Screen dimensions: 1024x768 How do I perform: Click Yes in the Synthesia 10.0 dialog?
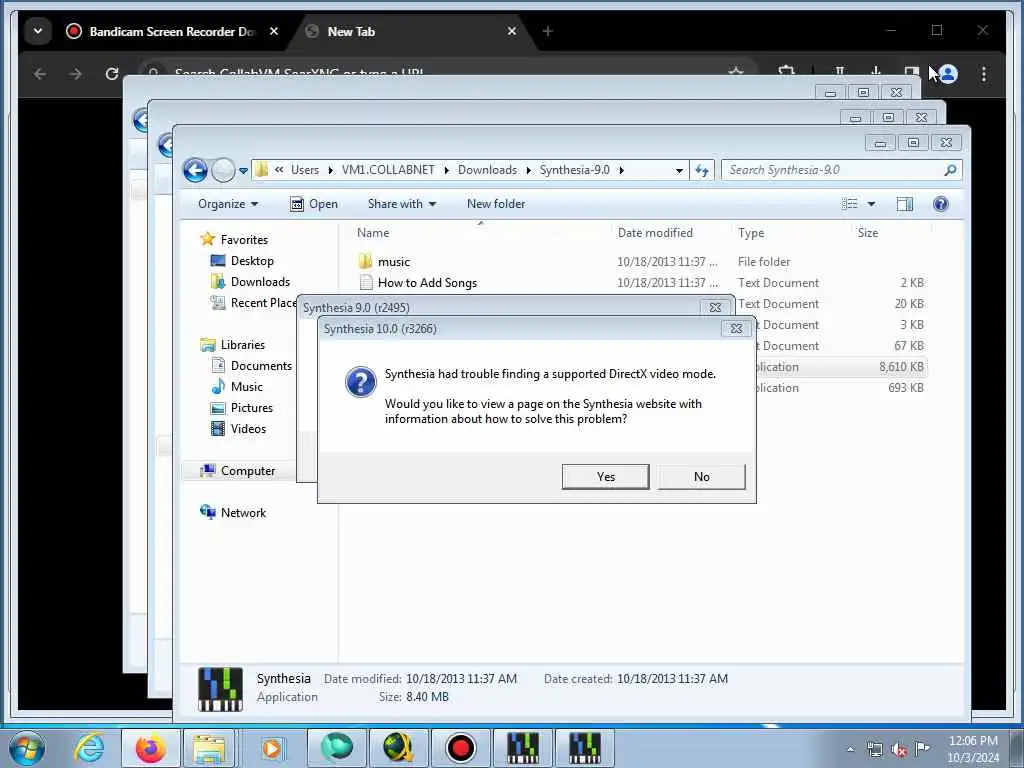605,477
